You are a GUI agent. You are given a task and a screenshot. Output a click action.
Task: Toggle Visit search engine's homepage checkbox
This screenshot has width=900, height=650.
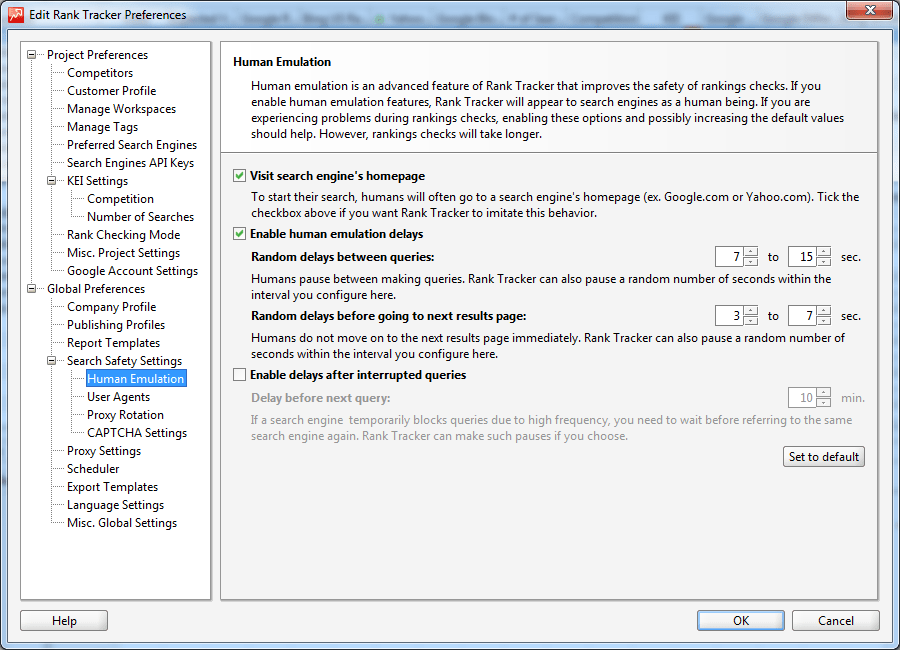tap(239, 176)
